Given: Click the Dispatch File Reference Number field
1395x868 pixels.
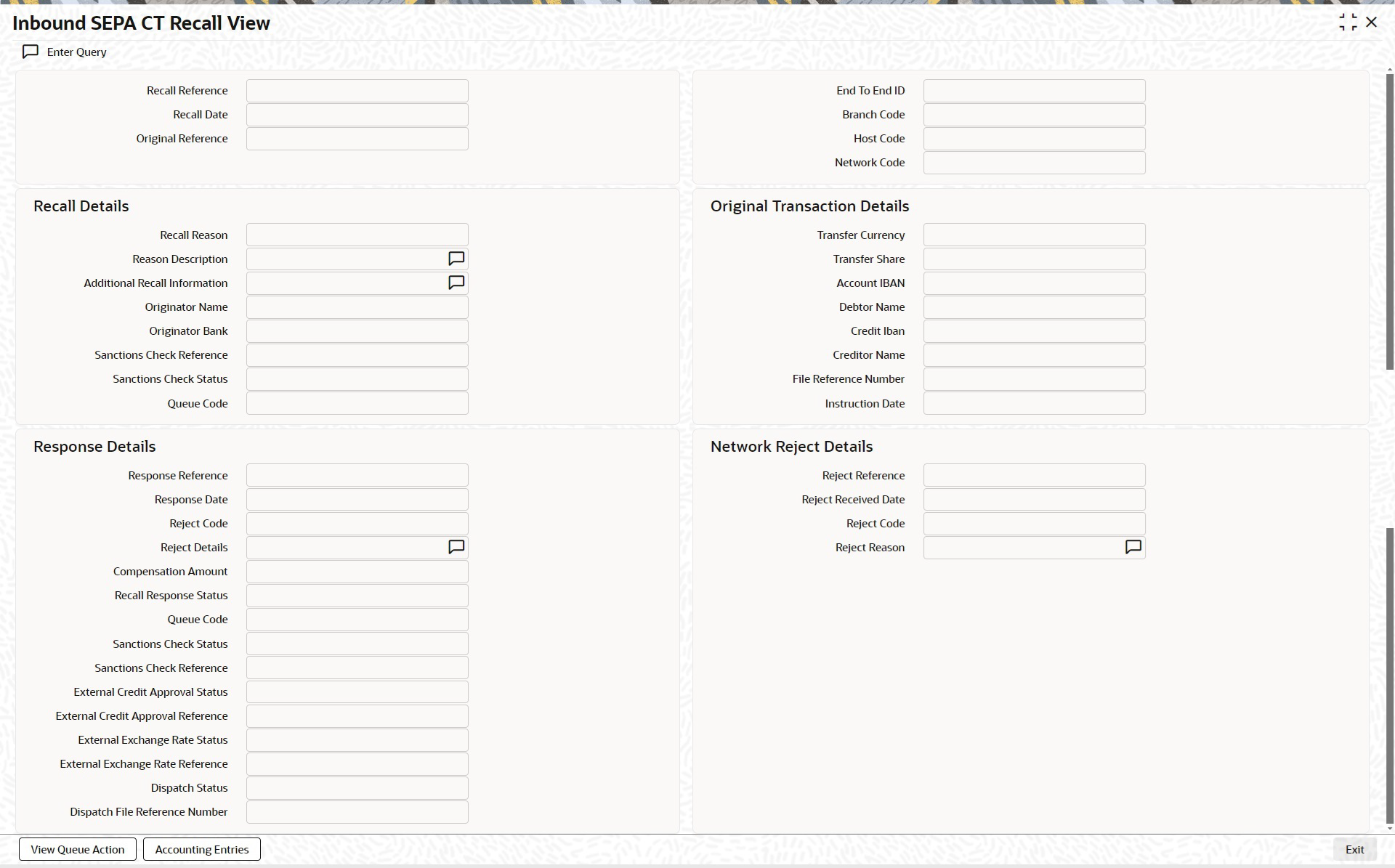Looking at the screenshot, I should pyautogui.click(x=357, y=812).
